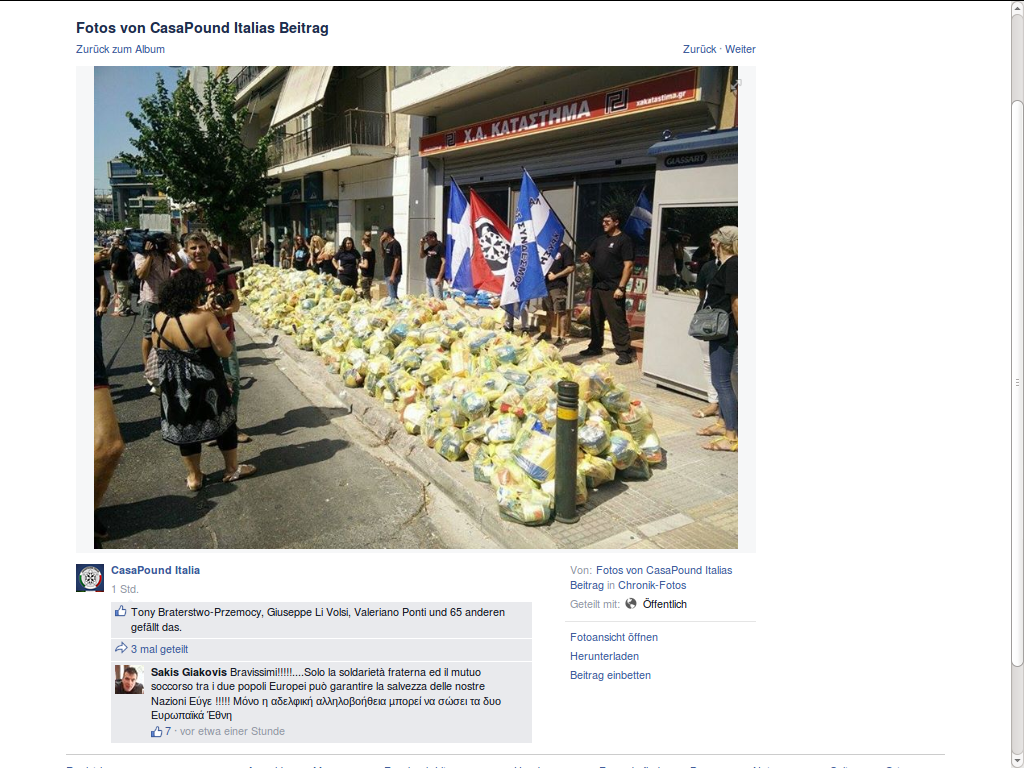Open the CasaPound Italia page name link
This screenshot has width=1024, height=768.
point(155,570)
